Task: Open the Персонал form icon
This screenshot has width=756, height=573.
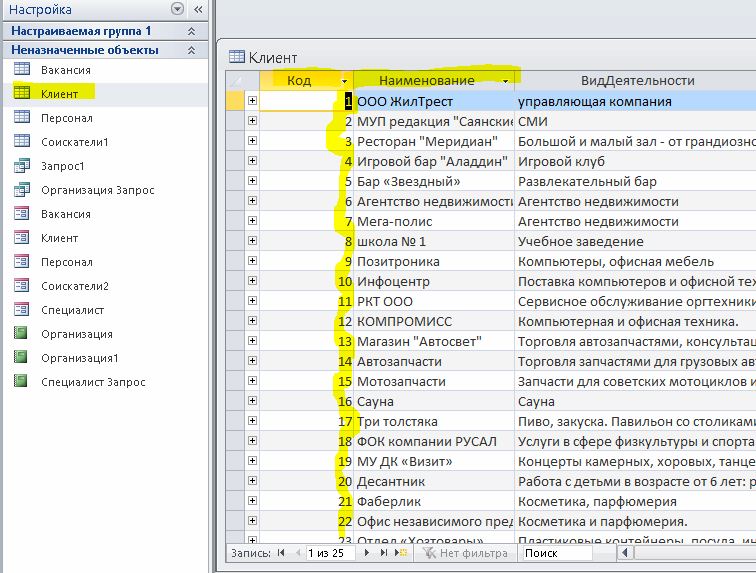Action: (22, 261)
